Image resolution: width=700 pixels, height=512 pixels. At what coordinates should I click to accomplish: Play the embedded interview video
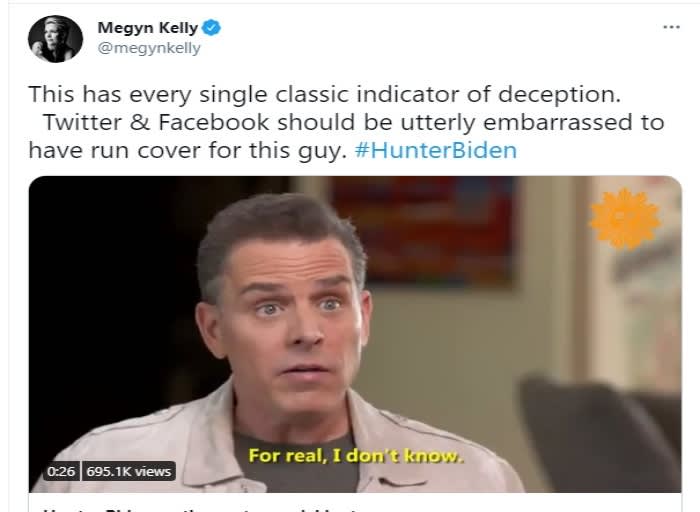coord(355,334)
